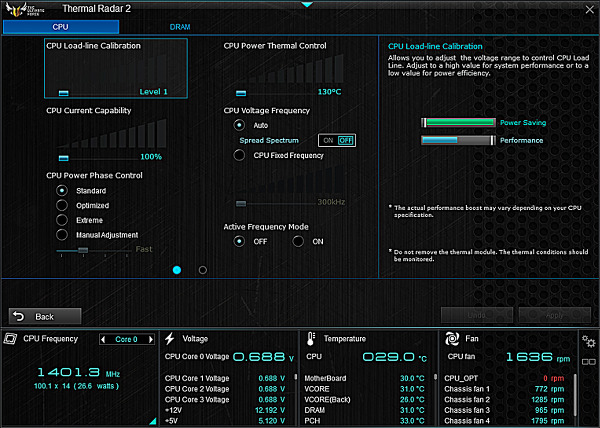Viewport: 600px width, 428px height.
Task: Click the Core 0 selector label
Action: coord(126,339)
